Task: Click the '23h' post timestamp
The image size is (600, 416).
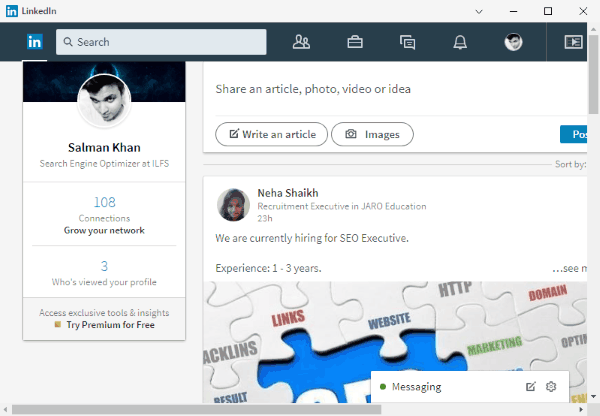Action: (x=265, y=219)
